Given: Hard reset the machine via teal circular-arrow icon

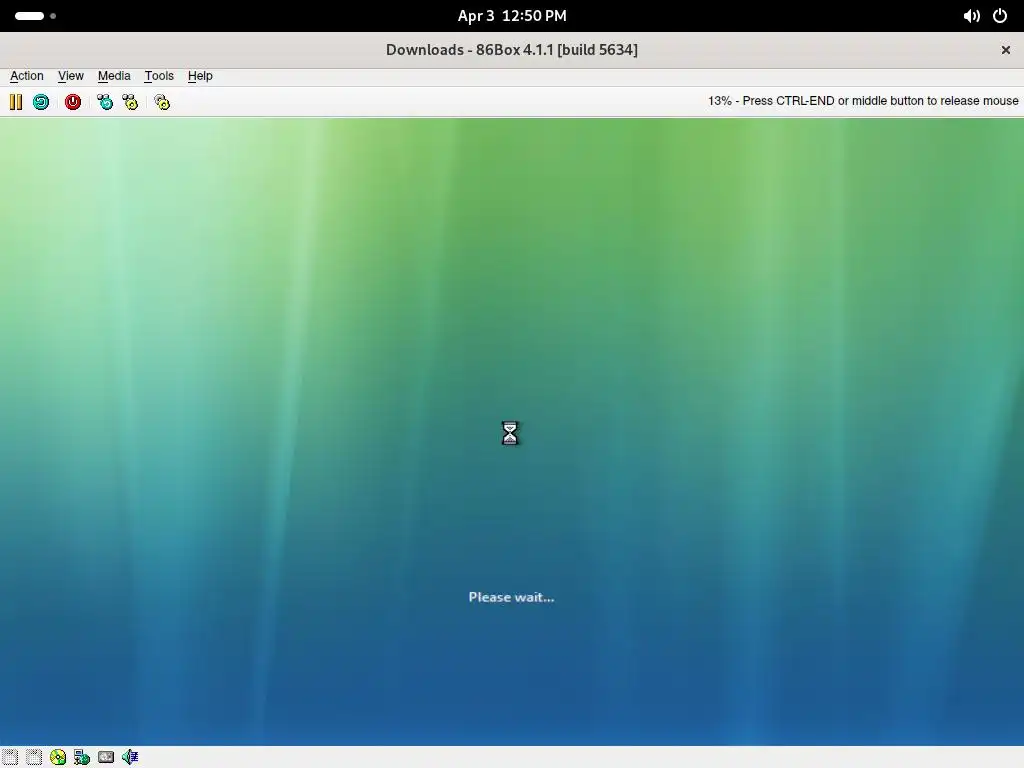Looking at the screenshot, I should click(41, 102).
